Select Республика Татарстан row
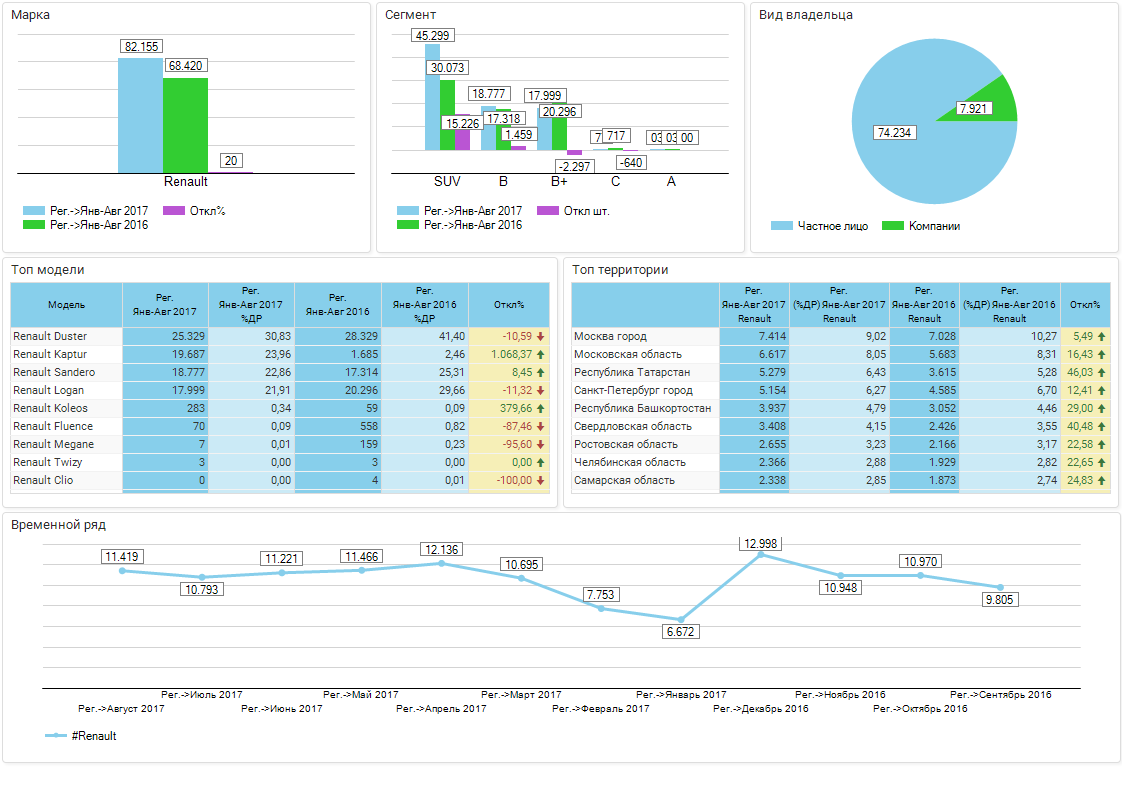1122x793 pixels. [x=841, y=372]
